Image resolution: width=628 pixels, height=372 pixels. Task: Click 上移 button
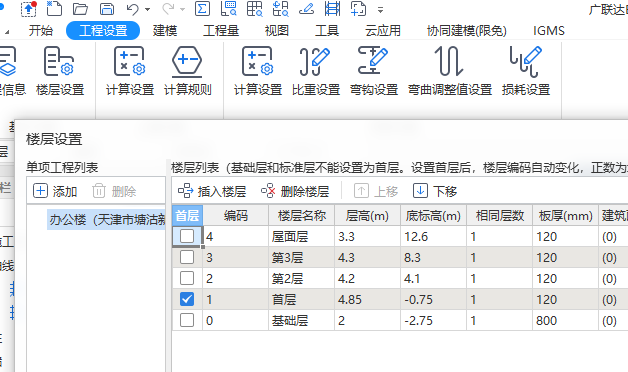[376, 191]
